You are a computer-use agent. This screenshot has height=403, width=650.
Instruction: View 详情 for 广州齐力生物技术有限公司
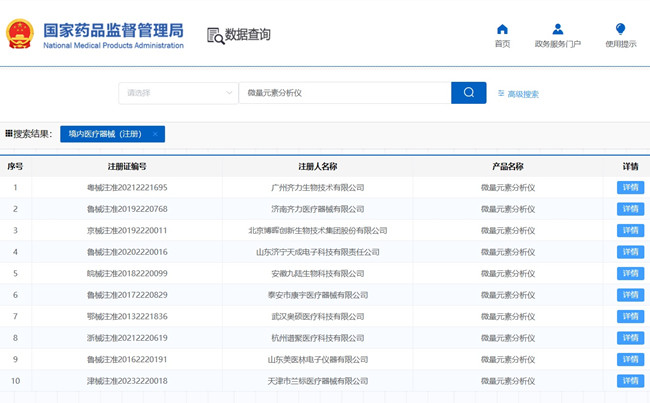coord(630,187)
